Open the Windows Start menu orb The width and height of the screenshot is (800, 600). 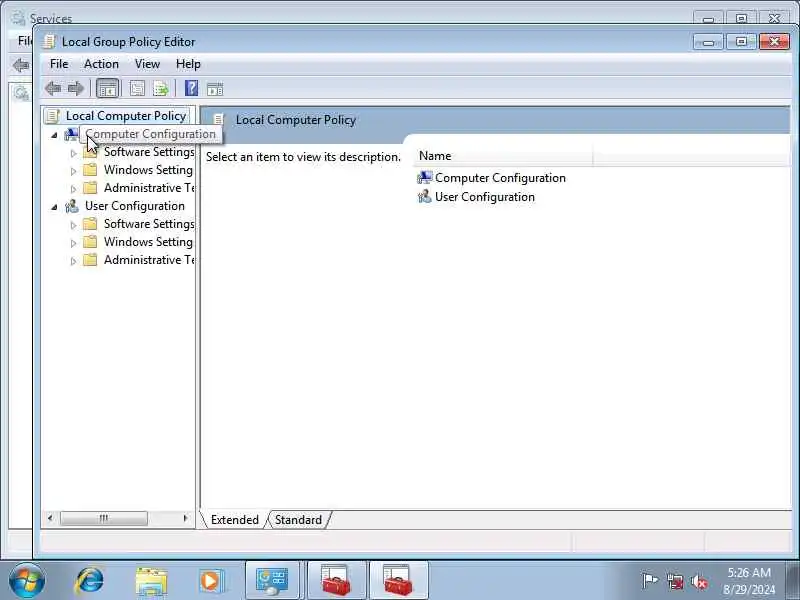27,581
